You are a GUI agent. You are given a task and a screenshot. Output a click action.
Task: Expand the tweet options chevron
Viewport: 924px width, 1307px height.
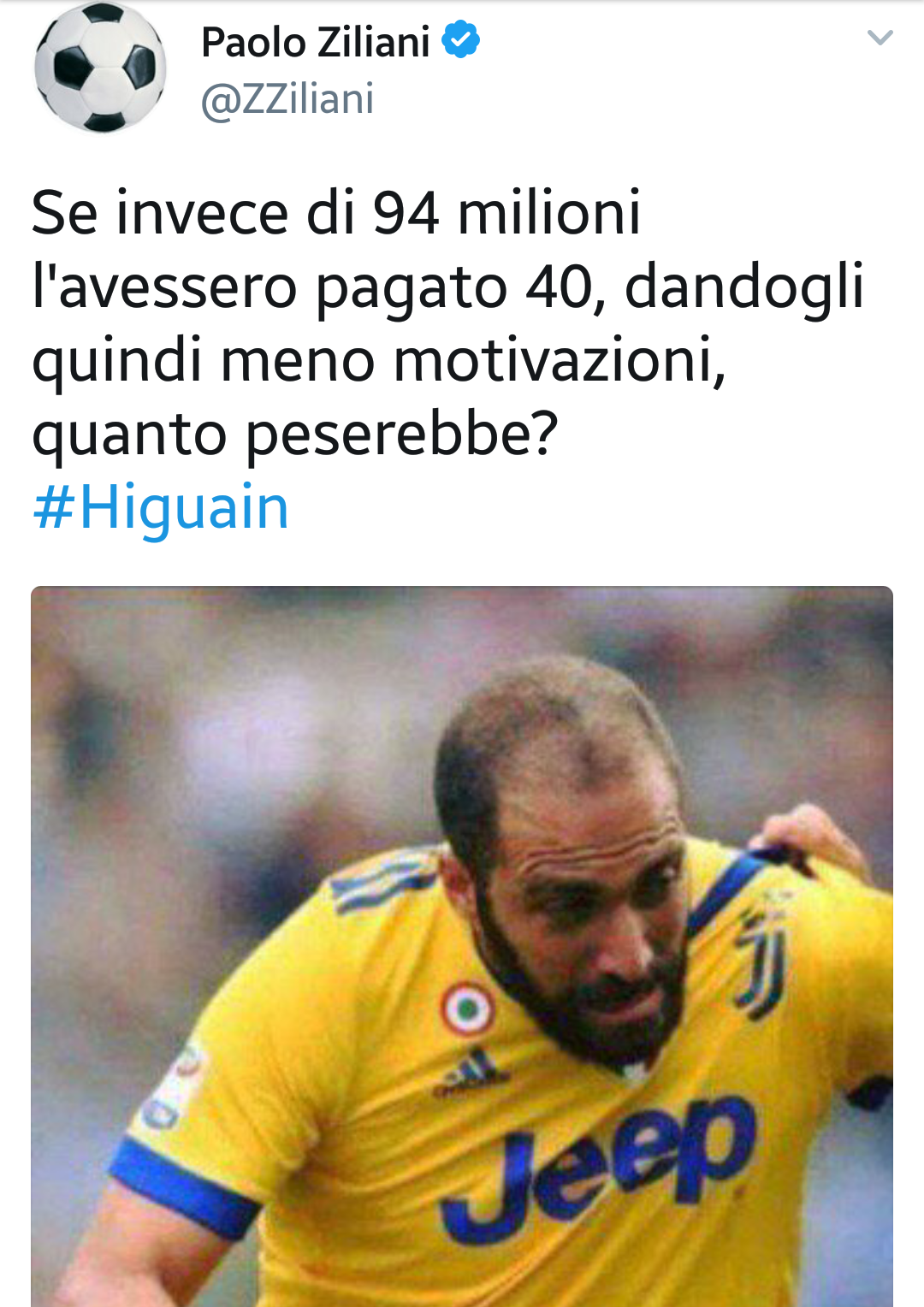(x=880, y=38)
